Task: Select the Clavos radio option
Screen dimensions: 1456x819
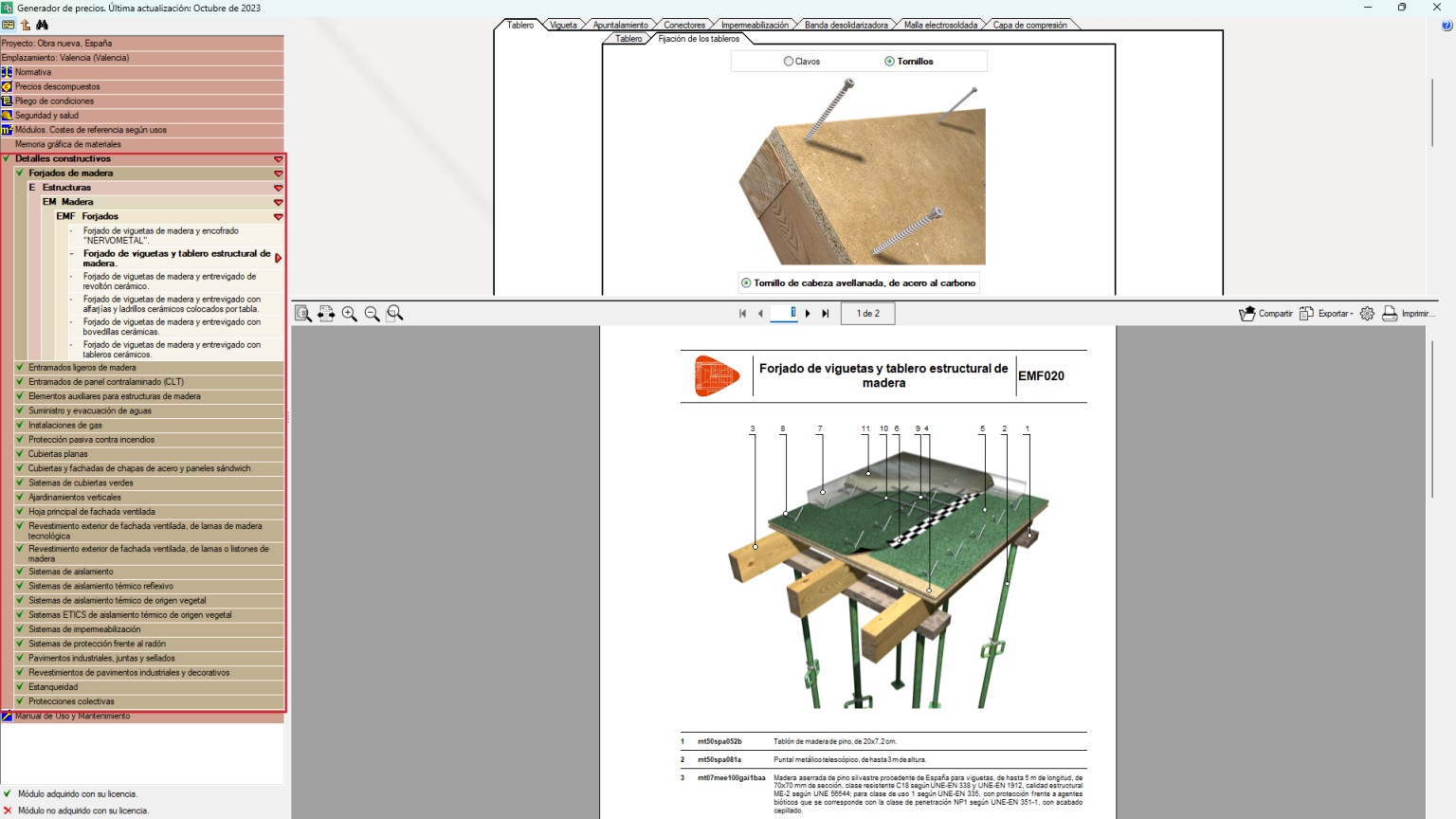Action: [802, 62]
